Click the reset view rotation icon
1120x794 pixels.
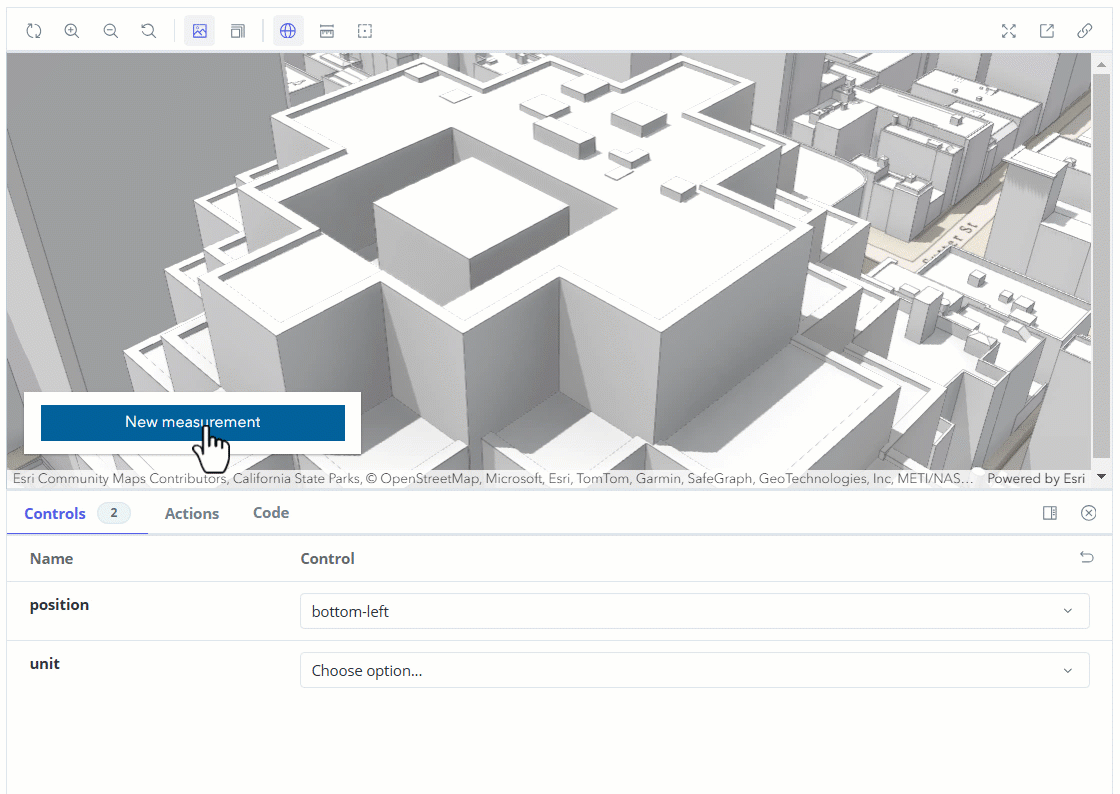148,31
